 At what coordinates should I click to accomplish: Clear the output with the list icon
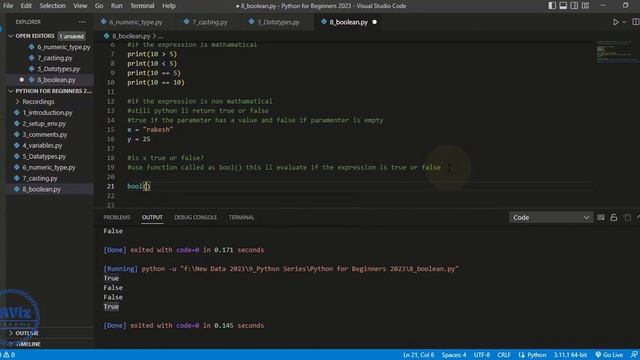coord(601,218)
